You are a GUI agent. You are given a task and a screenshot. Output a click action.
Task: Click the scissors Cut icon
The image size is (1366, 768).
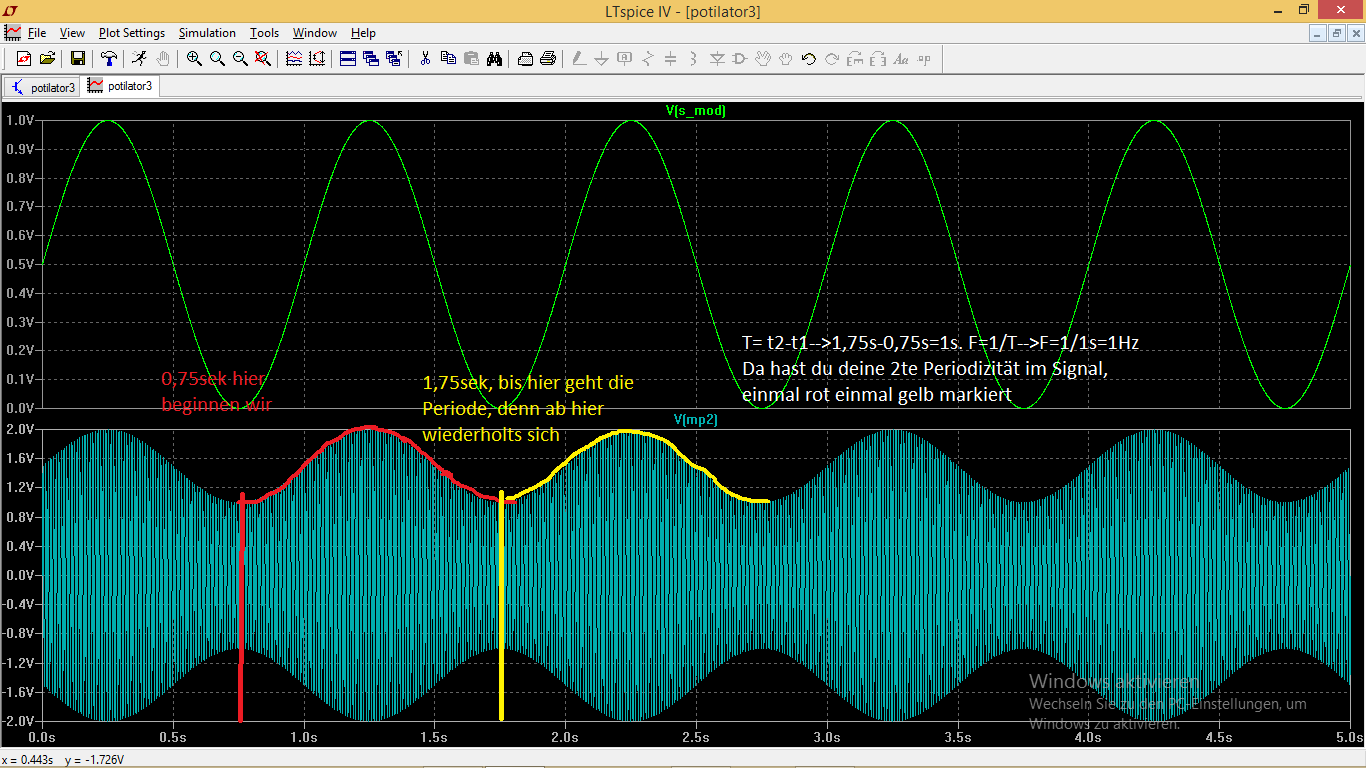click(425, 59)
